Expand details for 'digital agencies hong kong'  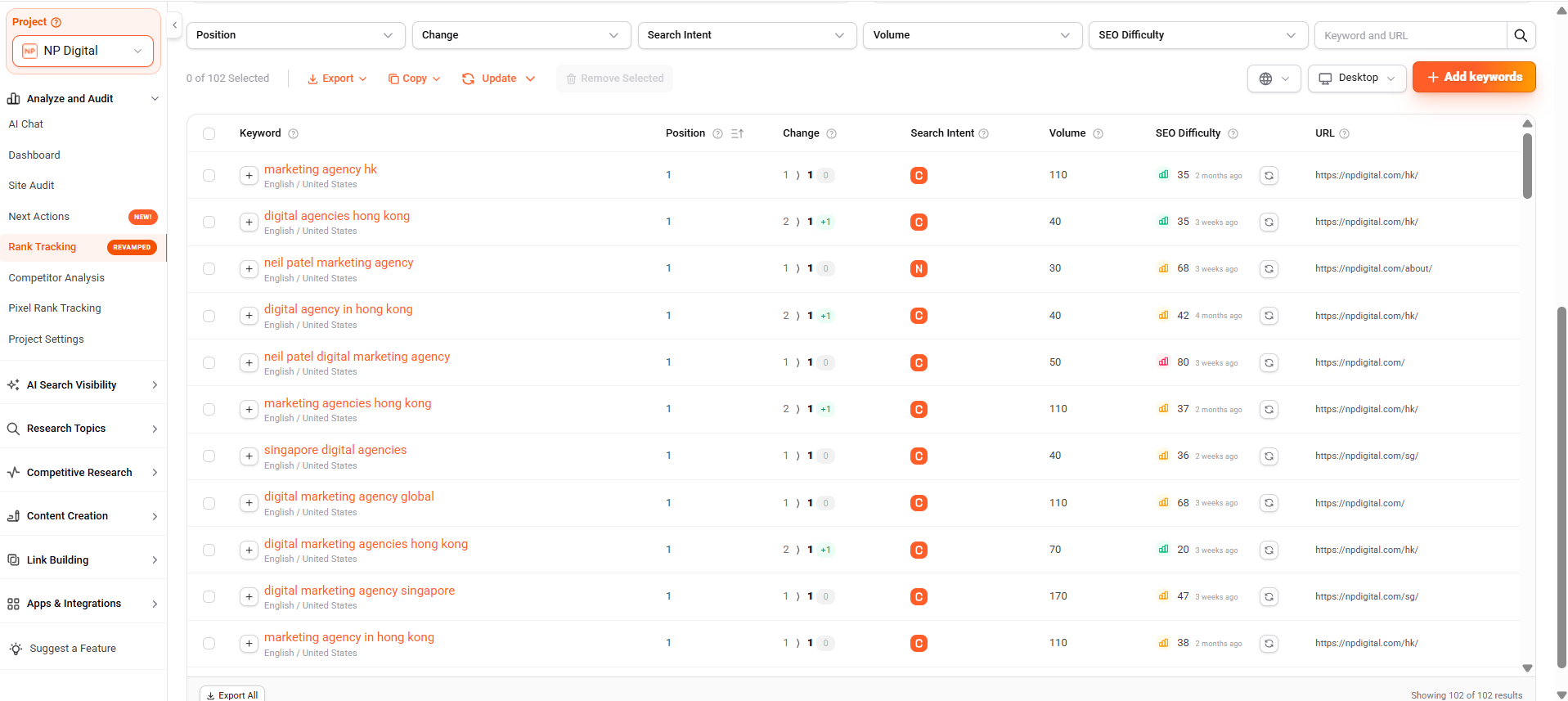coord(249,222)
